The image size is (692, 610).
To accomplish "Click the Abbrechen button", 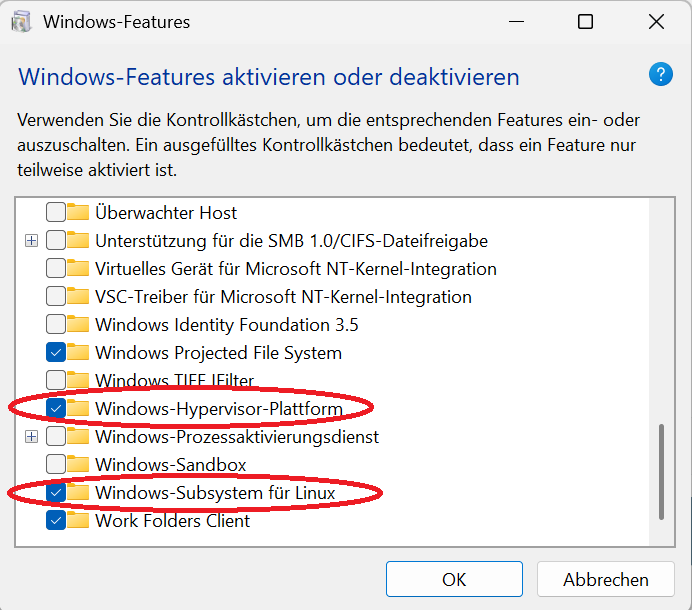I will point(606,579).
